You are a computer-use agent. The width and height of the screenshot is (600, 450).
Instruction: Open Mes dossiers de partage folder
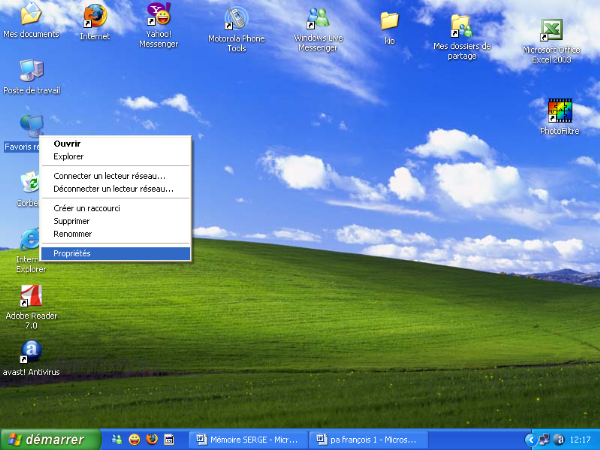click(461, 25)
